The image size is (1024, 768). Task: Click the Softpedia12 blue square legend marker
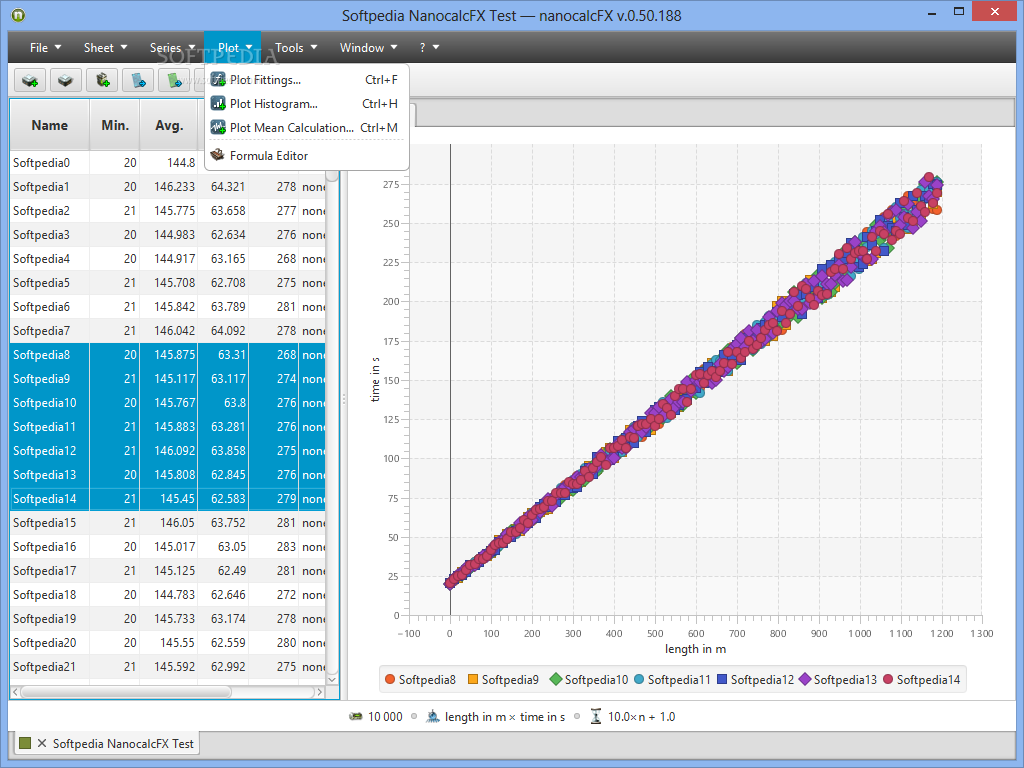[x=722, y=679]
